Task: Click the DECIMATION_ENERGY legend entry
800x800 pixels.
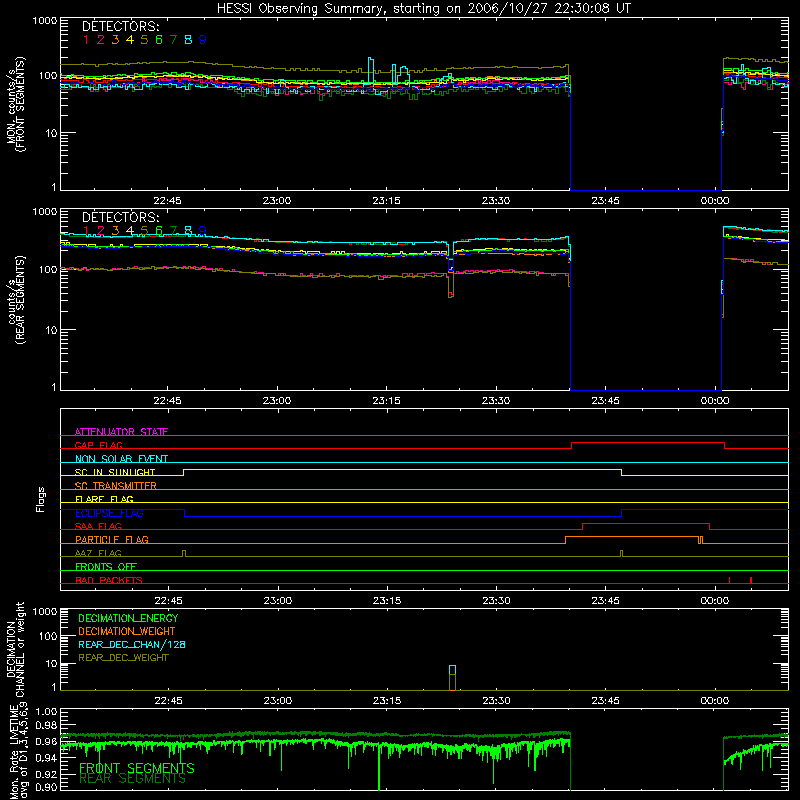Action: point(128,618)
